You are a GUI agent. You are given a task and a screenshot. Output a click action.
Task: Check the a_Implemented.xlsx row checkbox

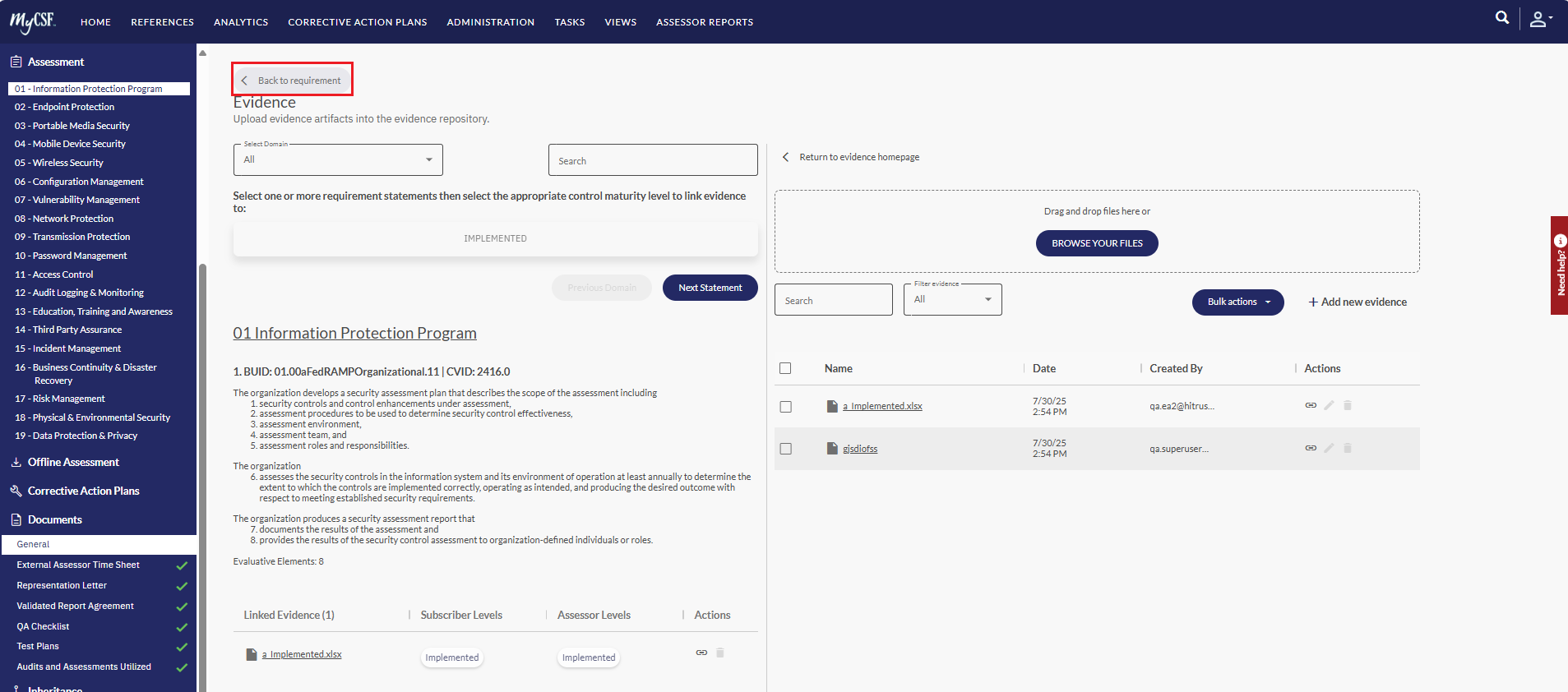tap(785, 406)
